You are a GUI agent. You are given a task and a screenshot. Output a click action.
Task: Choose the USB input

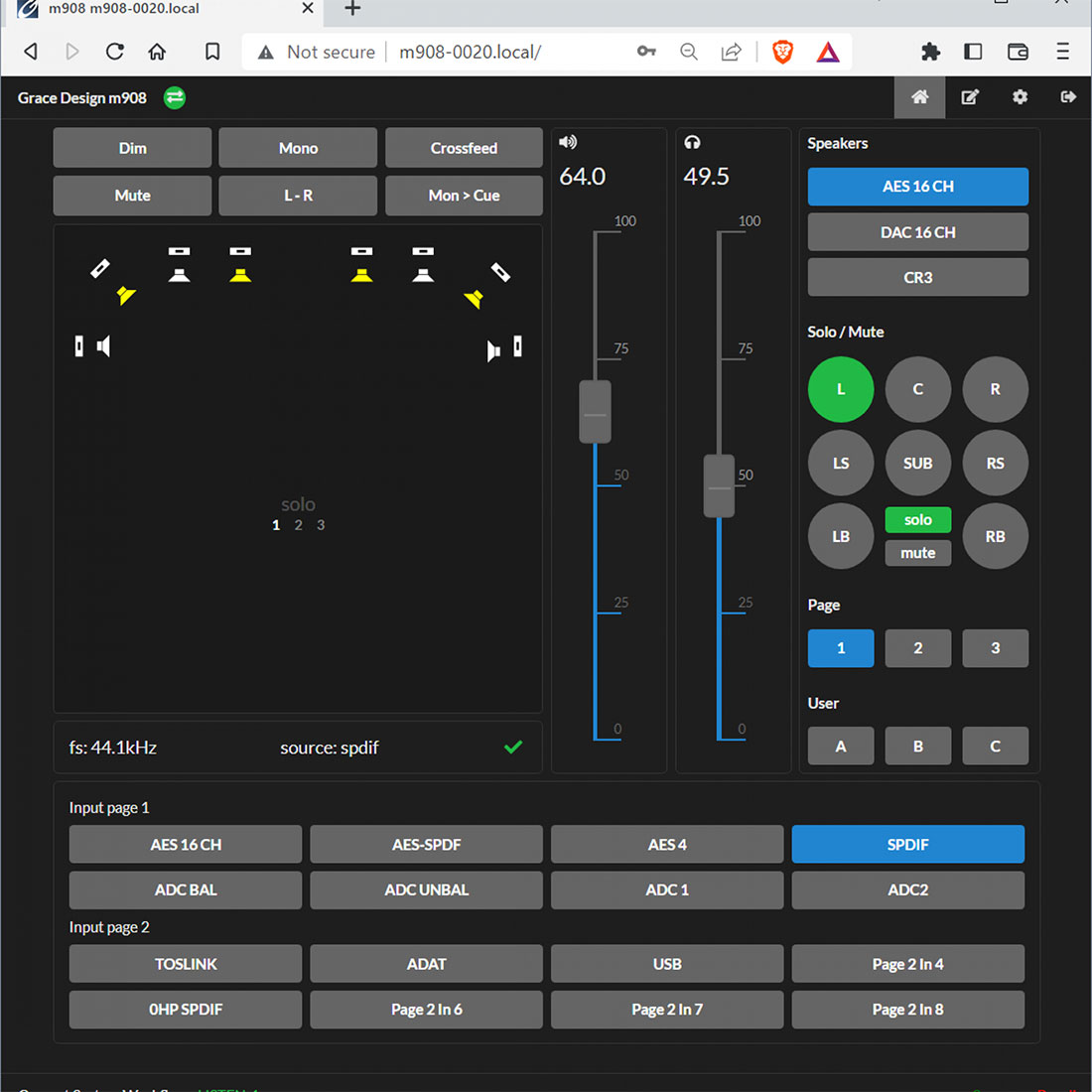tap(667, 964)
